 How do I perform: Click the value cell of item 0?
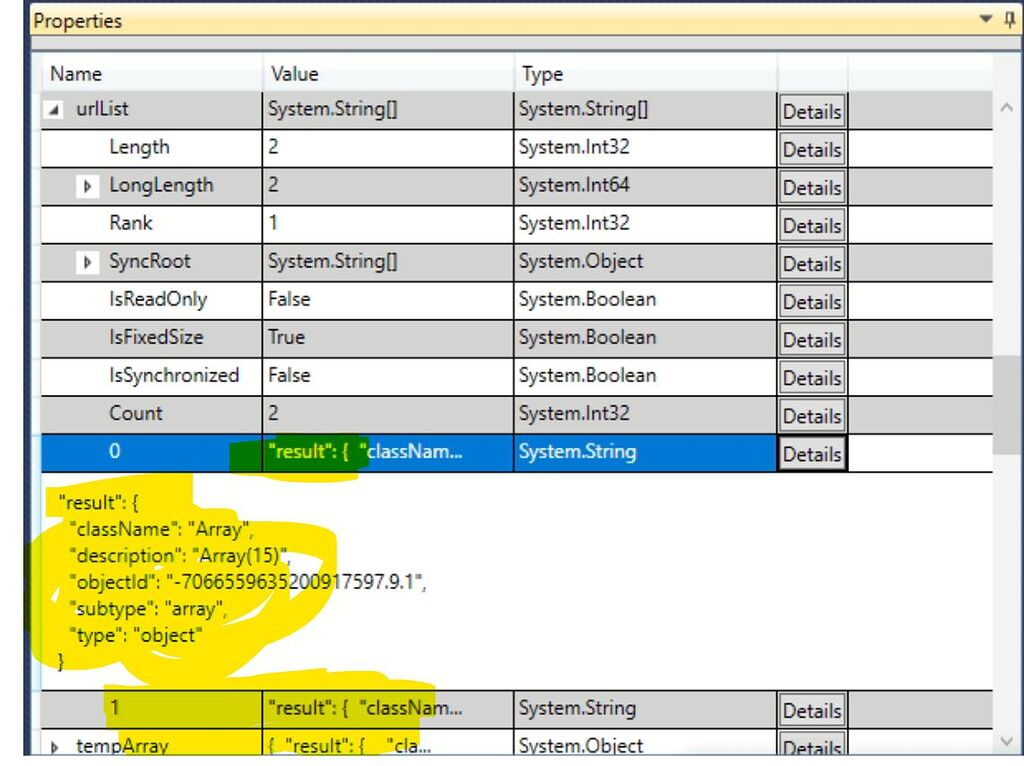(x=388, y=453)
